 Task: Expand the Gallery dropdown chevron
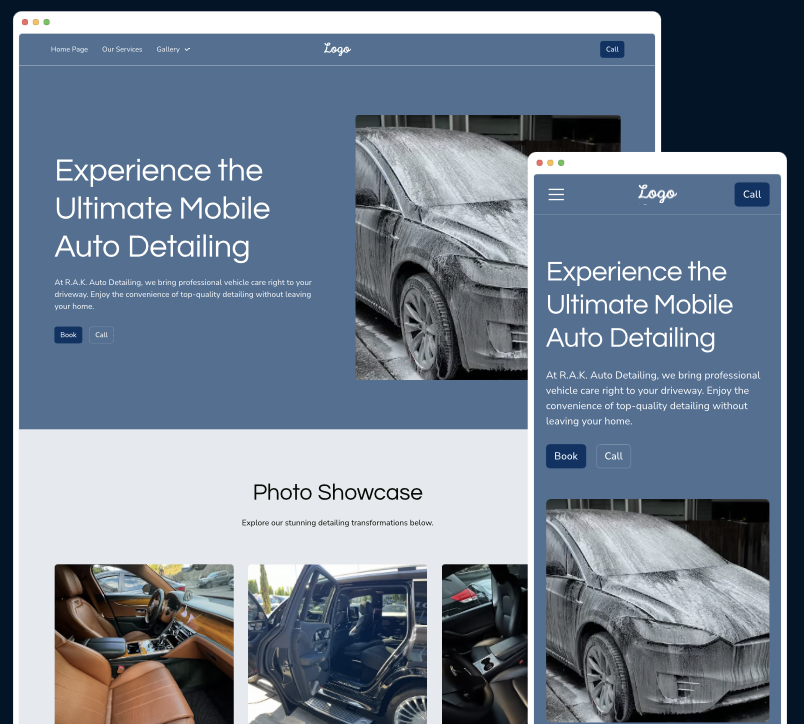[x=187, y=49]
